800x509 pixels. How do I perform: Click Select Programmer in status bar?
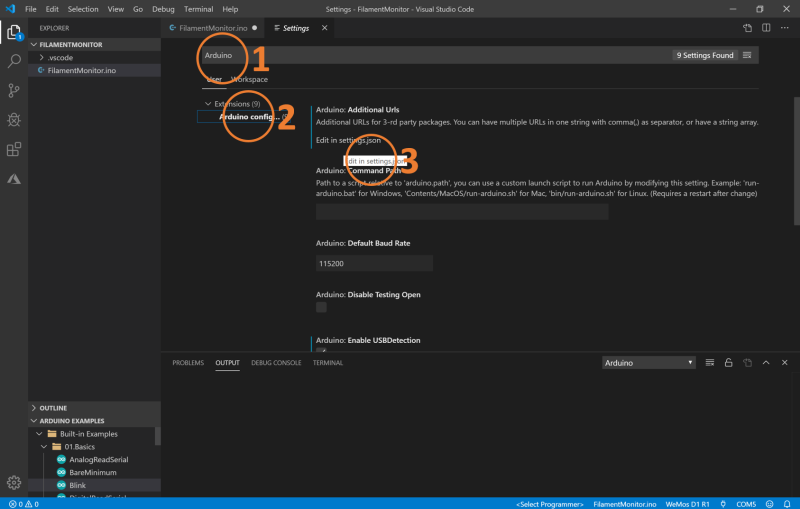549,504
